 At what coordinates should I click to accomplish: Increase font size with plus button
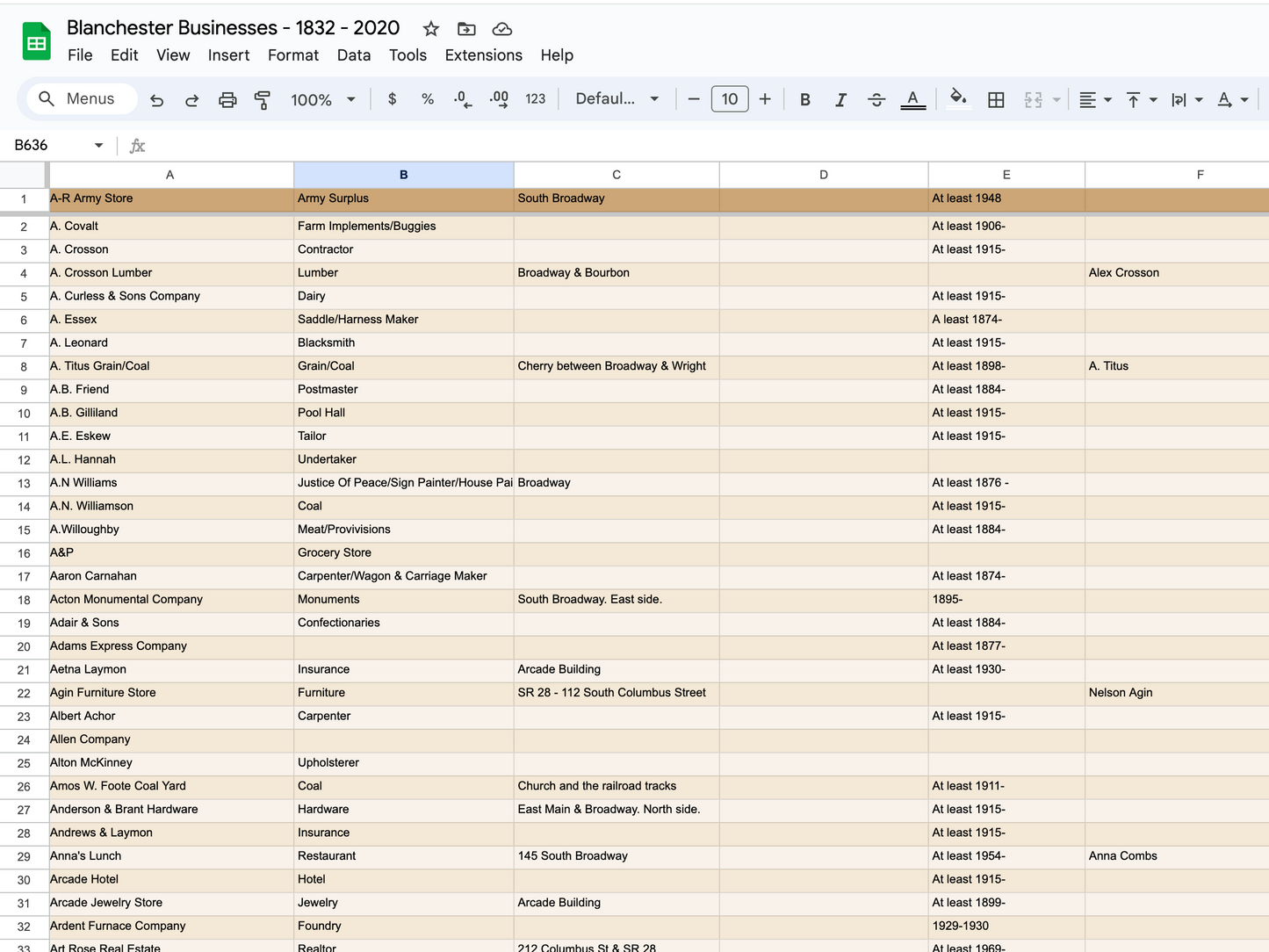765,99
